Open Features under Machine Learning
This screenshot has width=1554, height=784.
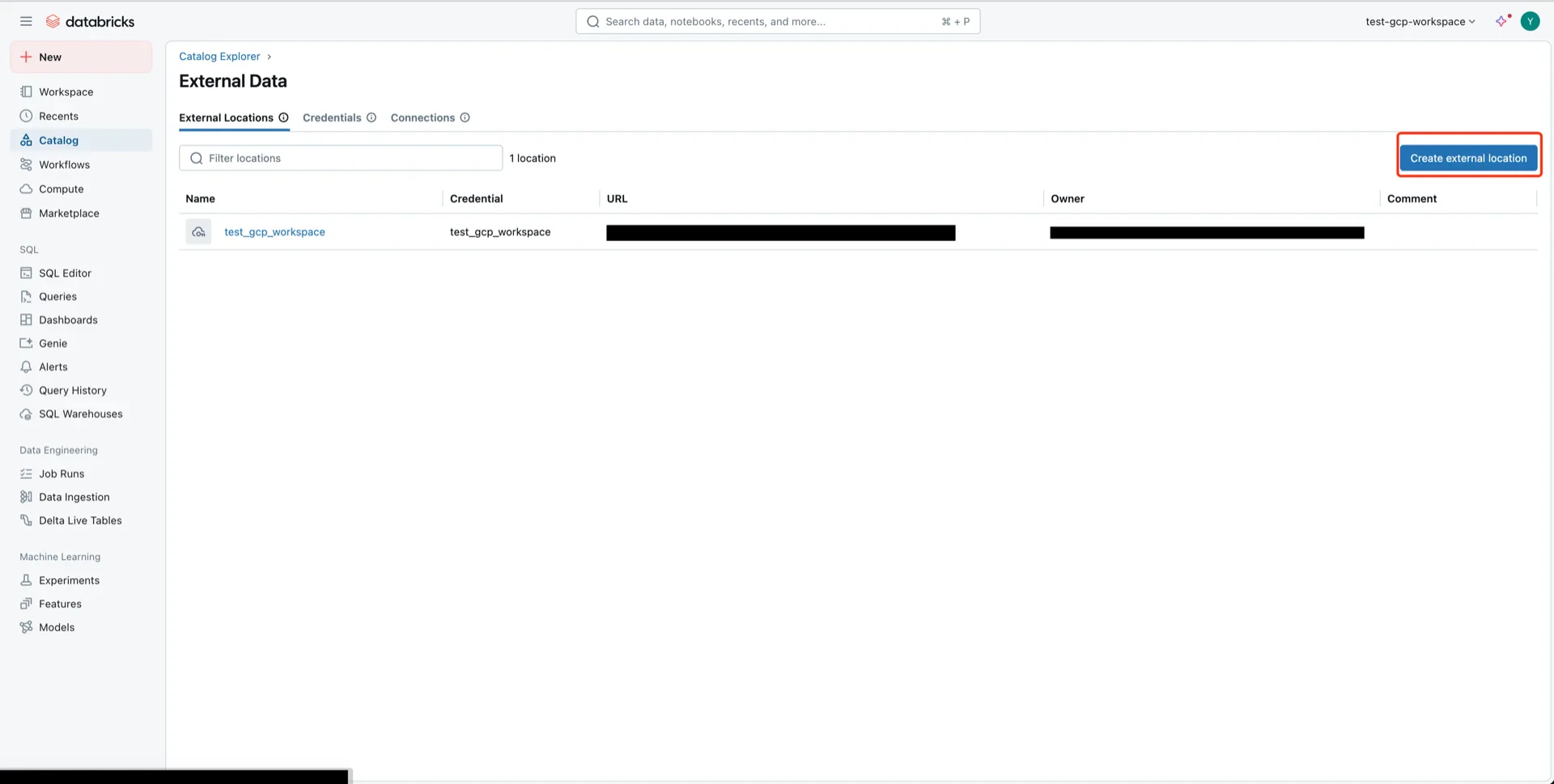tap(81, 604)
